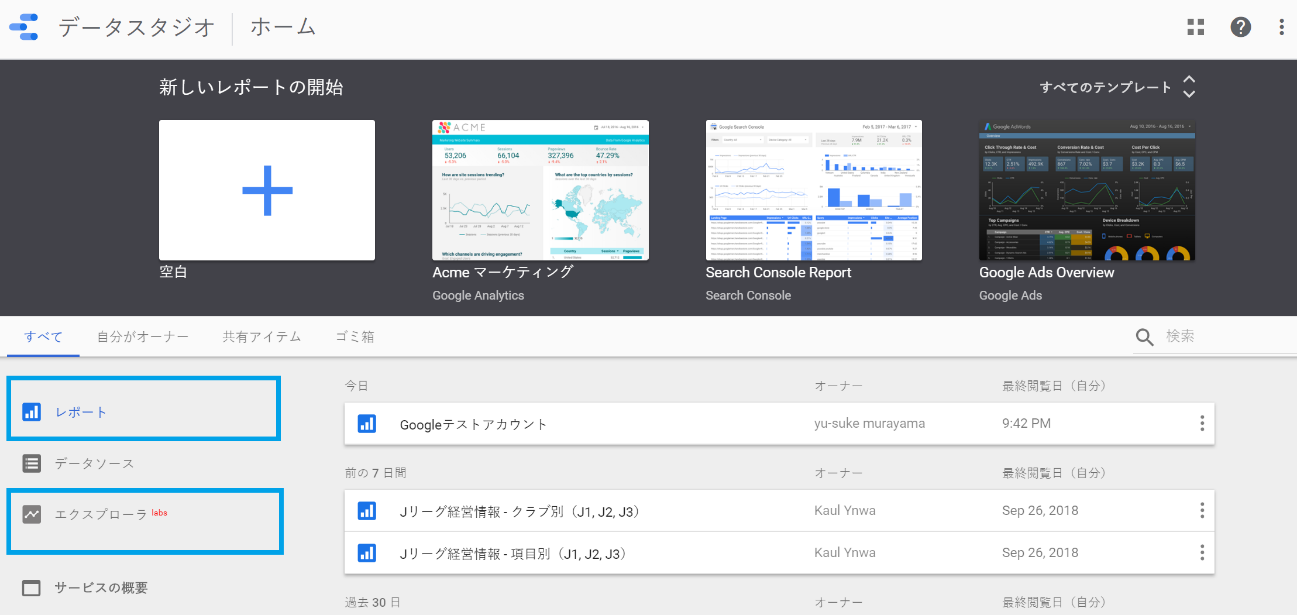Click the 新しいレポートの開始 heading

(251, 87)
